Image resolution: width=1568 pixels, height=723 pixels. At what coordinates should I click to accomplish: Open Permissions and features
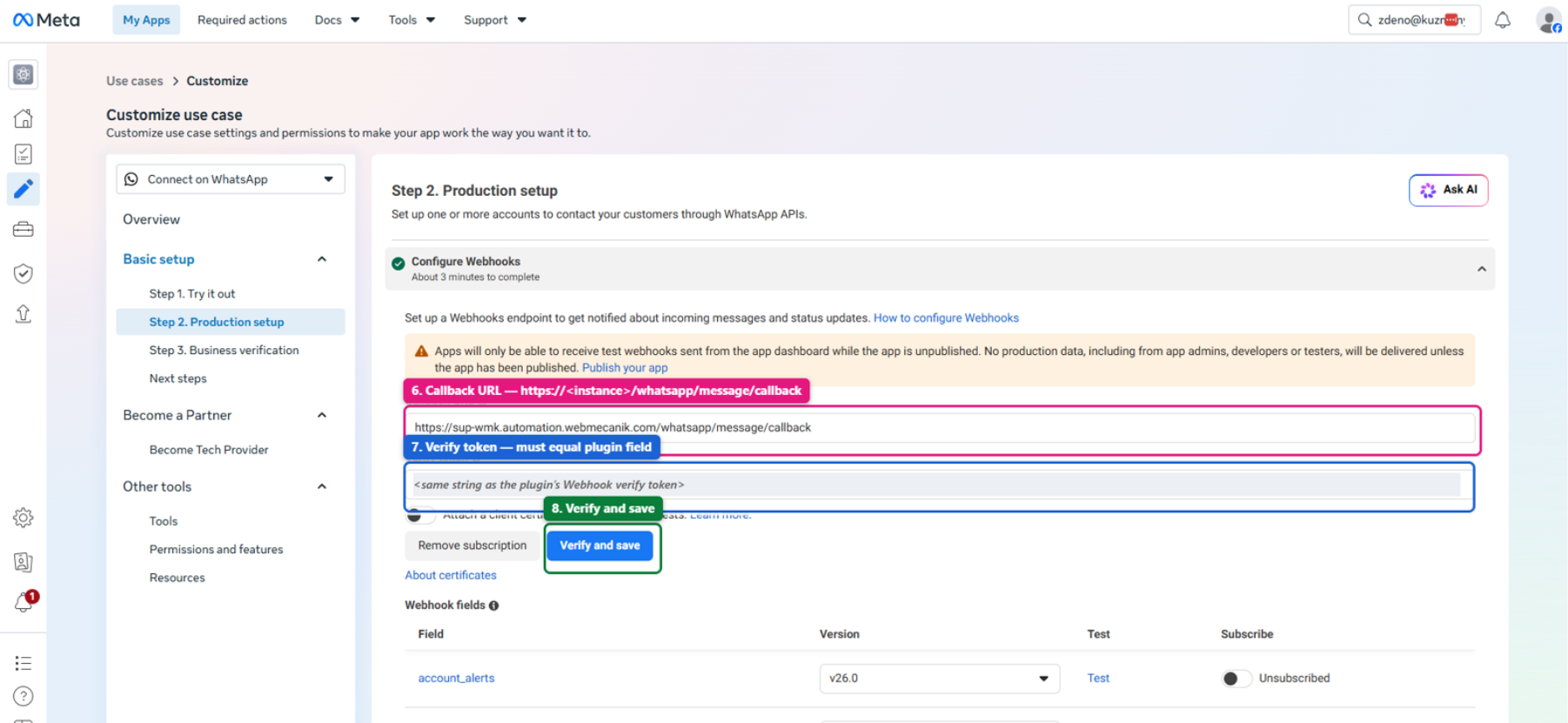pos(216,549)
